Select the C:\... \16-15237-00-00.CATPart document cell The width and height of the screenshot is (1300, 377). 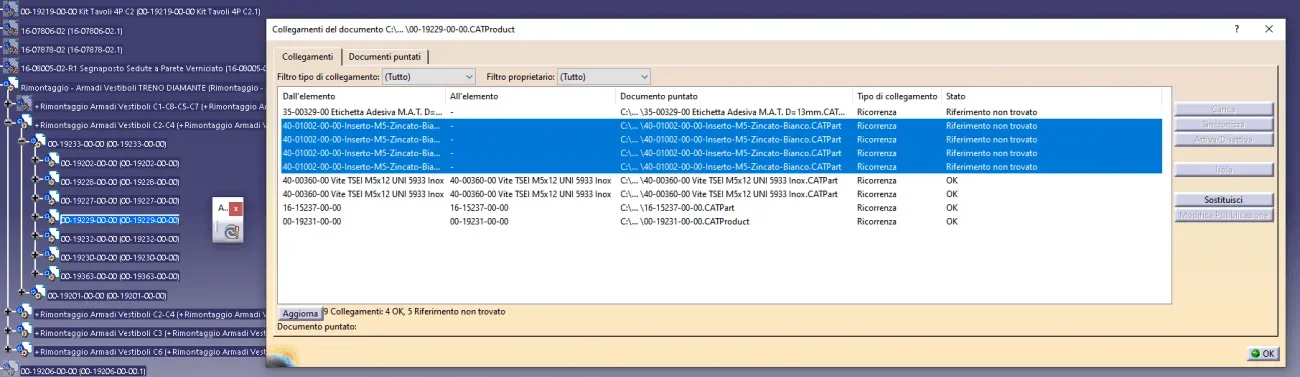coord(735,207)
